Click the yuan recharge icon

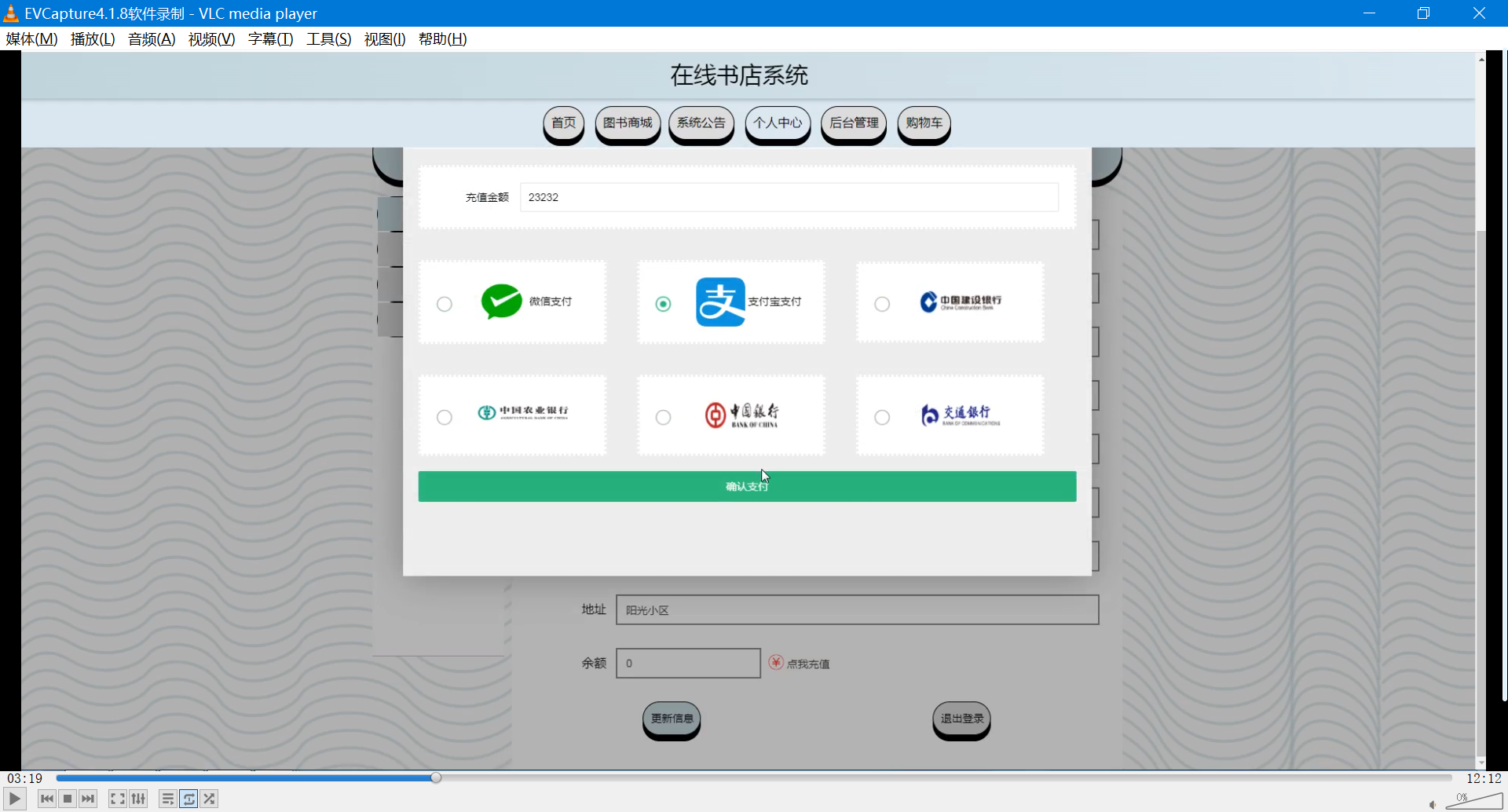[776, 663]
